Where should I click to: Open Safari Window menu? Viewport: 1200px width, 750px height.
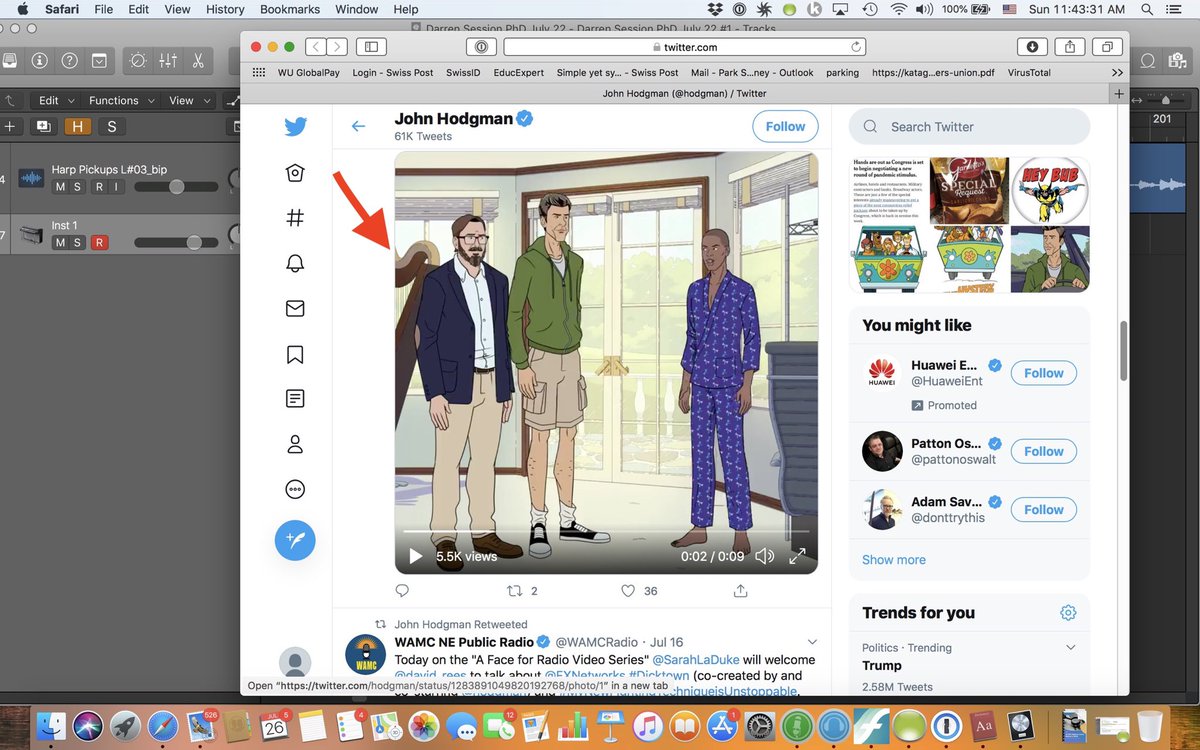click(x=356, y=9)
